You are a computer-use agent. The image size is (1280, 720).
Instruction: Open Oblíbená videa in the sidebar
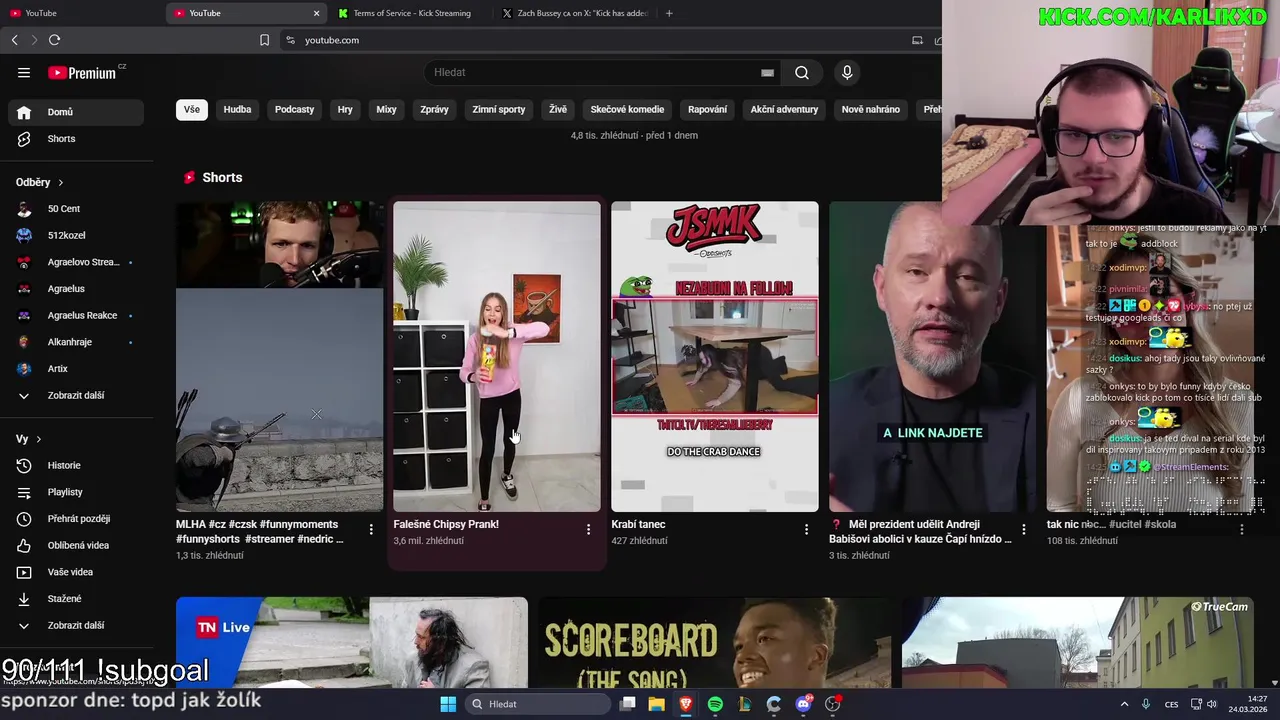coord(76,545)
